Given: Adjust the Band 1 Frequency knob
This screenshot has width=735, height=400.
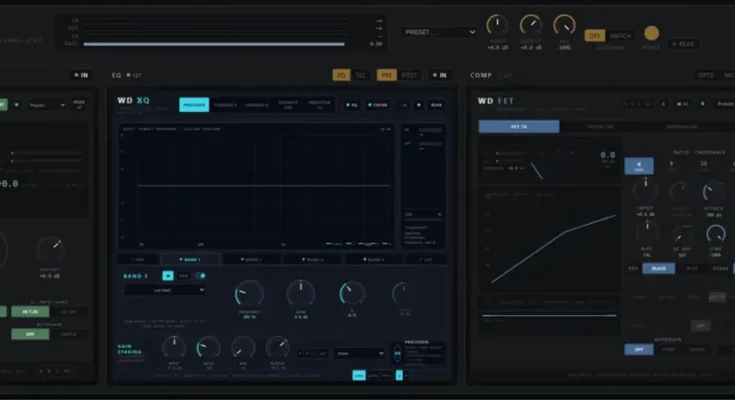Looking at the screenshot, I should [x=249, y=294].
